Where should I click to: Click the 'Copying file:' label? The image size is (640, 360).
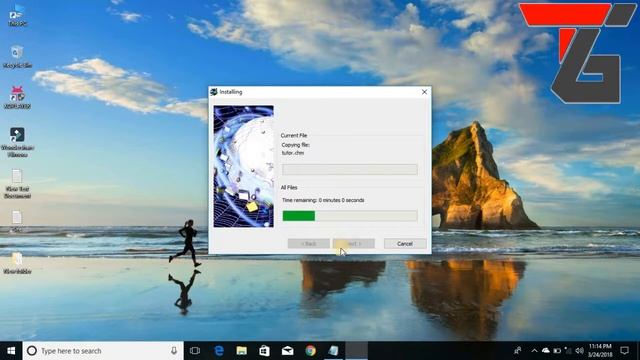pyautogui.click(x=296, y=145)
